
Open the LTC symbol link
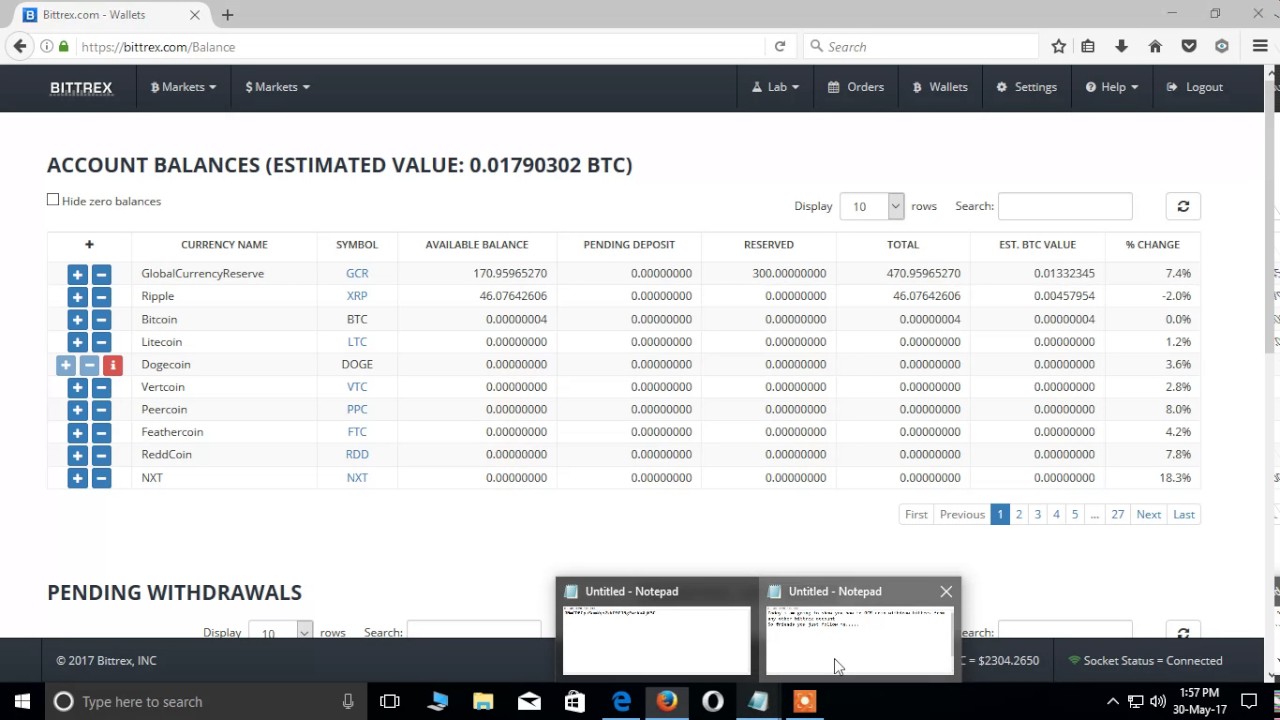click(x=357, y=342)
